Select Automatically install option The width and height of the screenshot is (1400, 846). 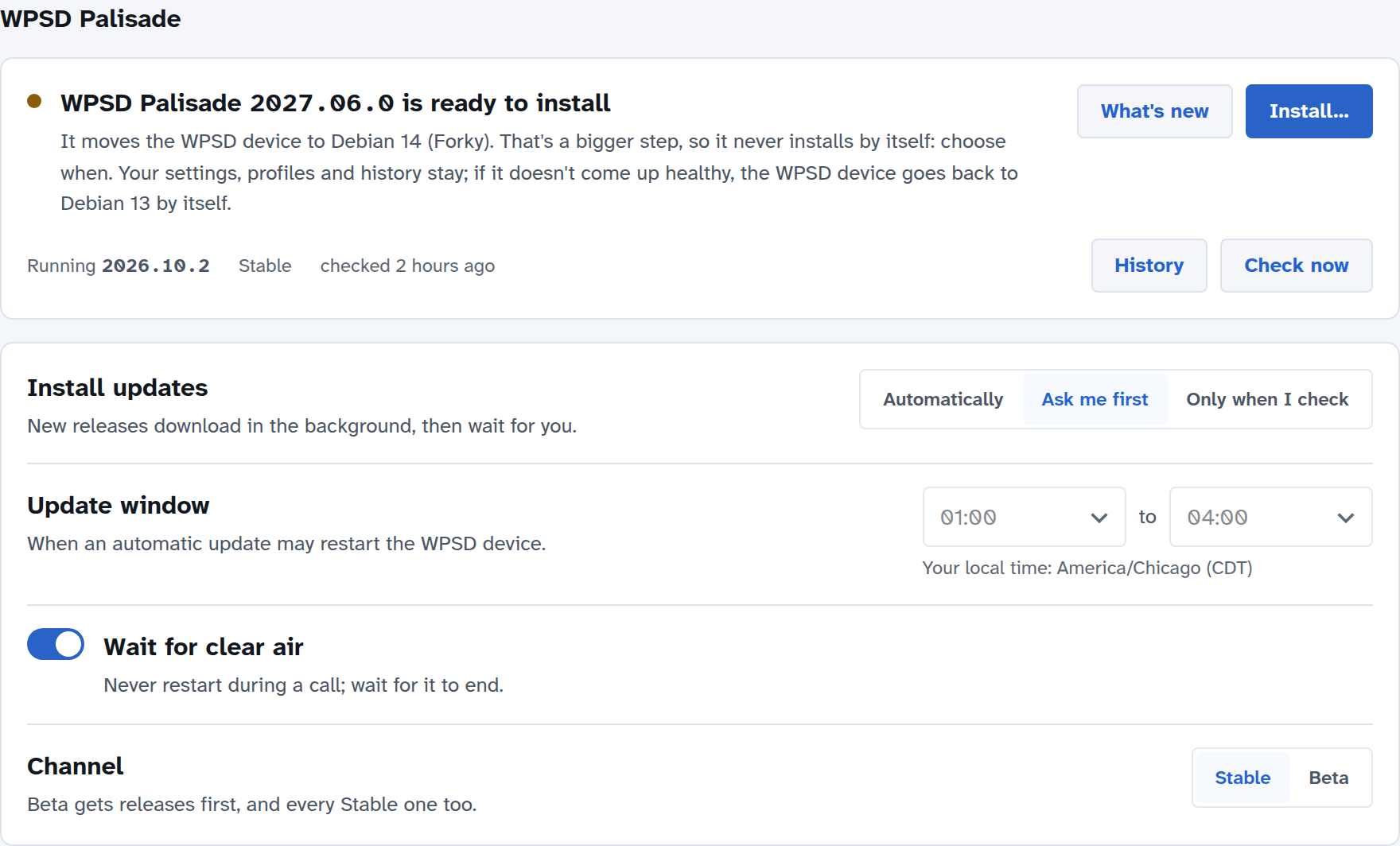(x=943, y=399)
